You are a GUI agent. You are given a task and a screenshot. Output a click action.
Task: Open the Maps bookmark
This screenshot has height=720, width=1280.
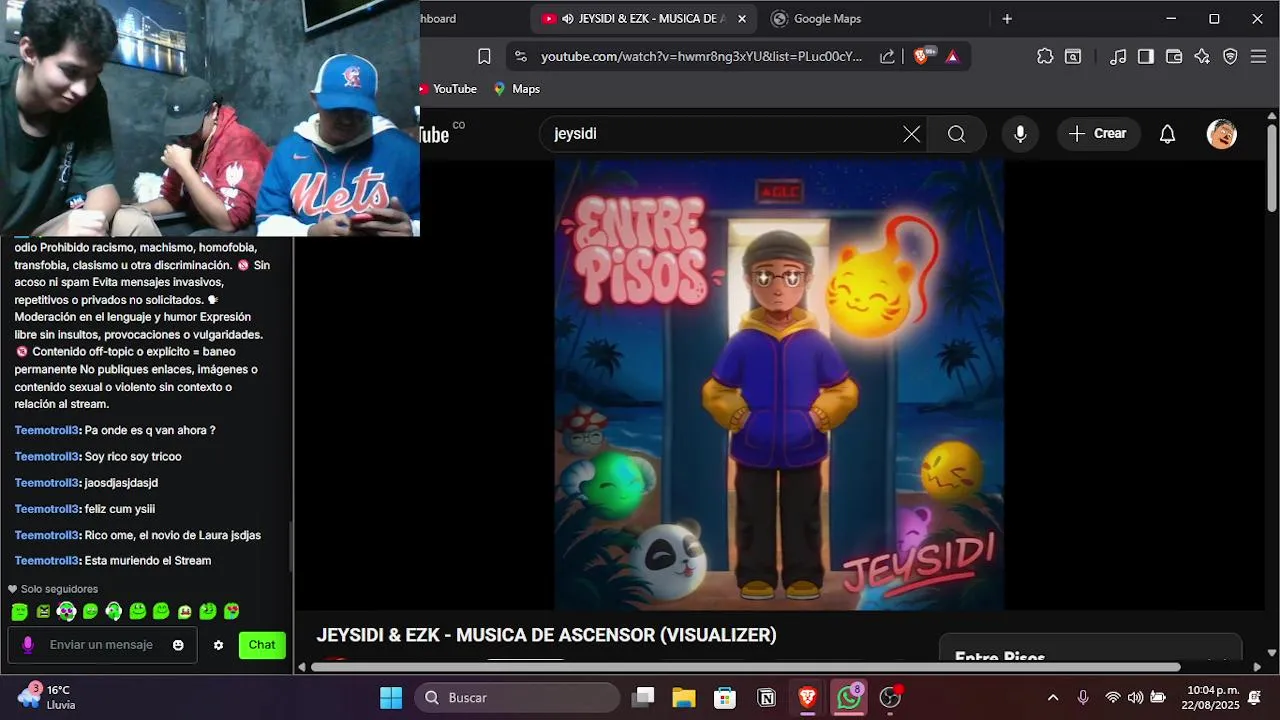[x=516, y=89]
